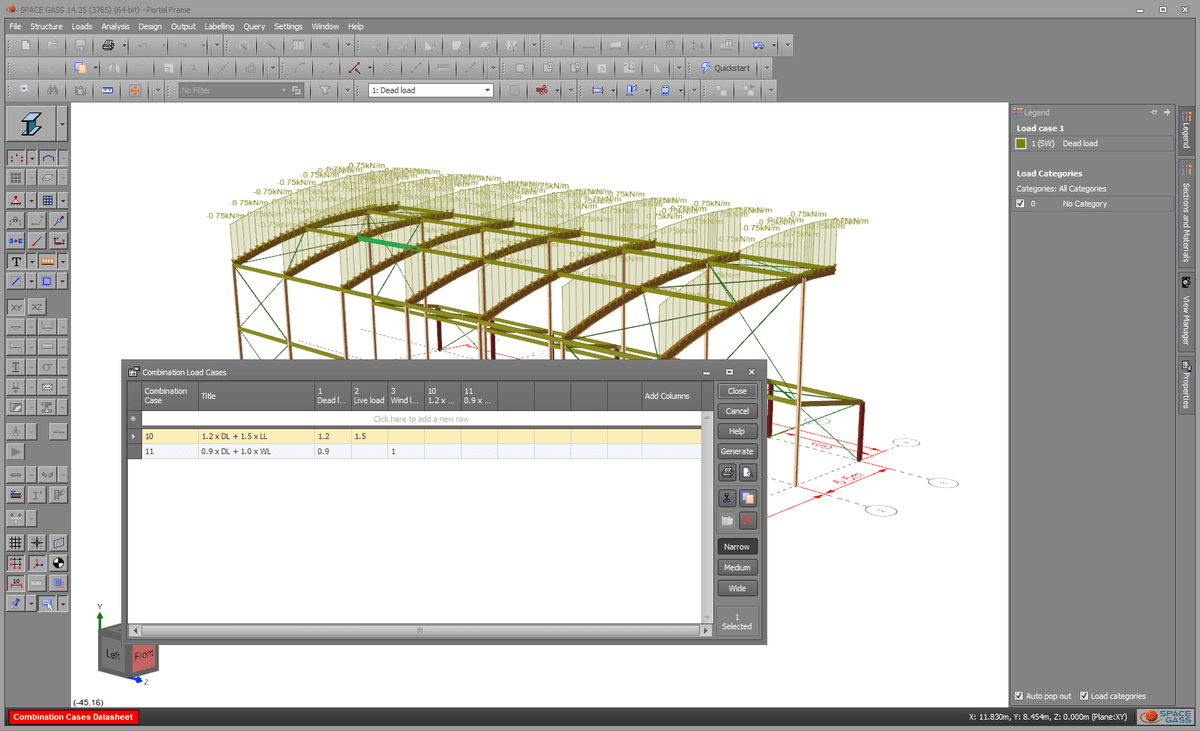Click the filter funnel icon
Image resolution: width=1200 pixels, height=731 pixels.
pyautogui.click(x=326, y=90)
